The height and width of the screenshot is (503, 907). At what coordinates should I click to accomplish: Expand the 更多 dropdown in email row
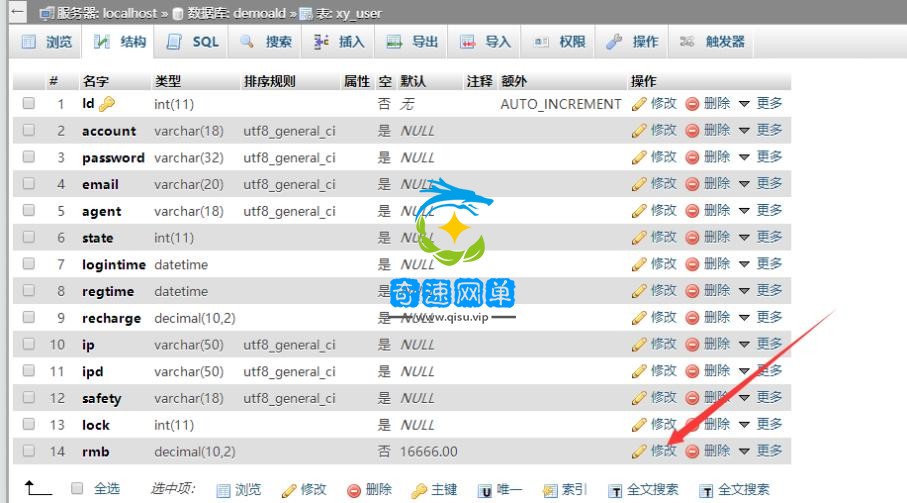click(x=761, y=183)
